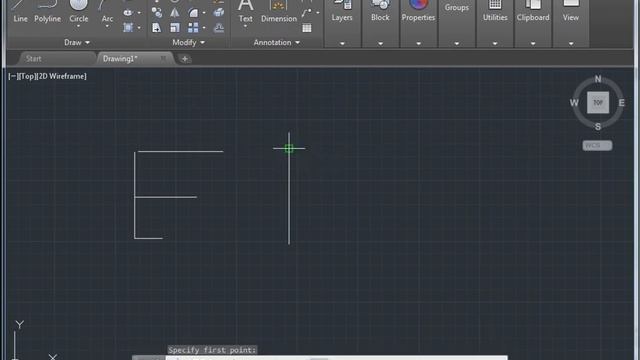Open the Fillet dropdown arrow
Screen dimensions: 640x360
(x=204, y=13)
